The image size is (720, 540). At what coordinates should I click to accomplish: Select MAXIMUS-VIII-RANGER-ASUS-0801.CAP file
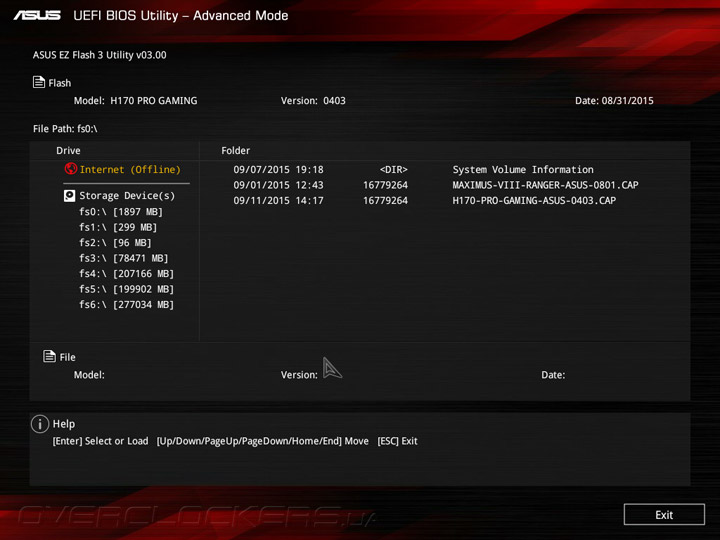(x=546, y=185)
